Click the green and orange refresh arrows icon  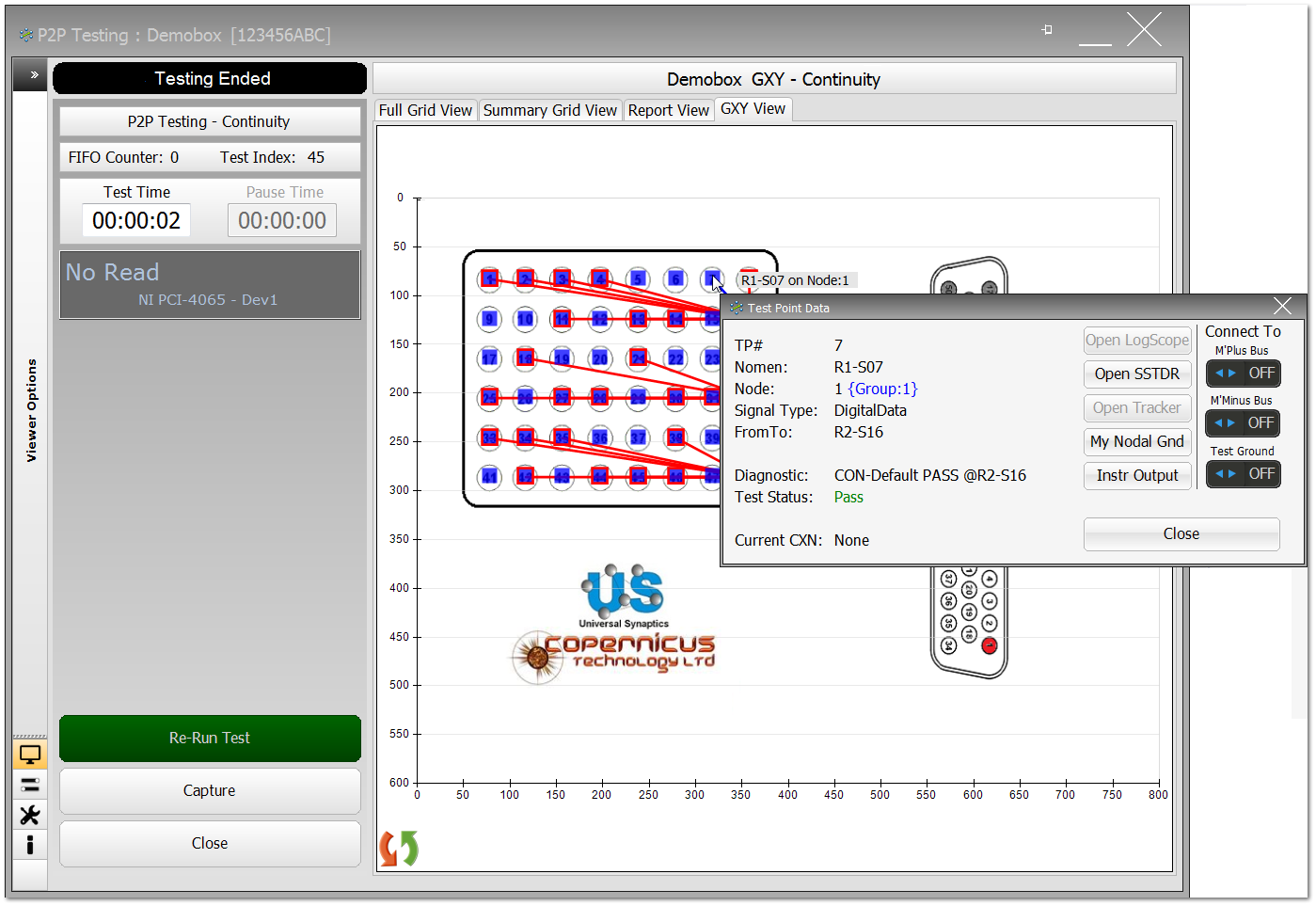[x=398, y=848]
